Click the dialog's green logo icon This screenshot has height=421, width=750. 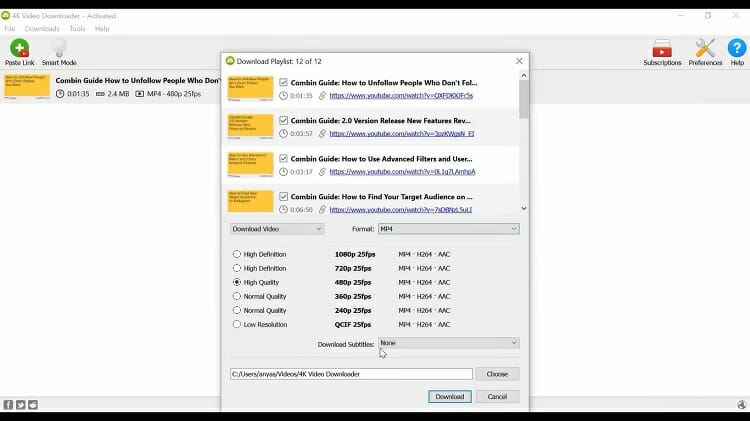click(230, 61)
